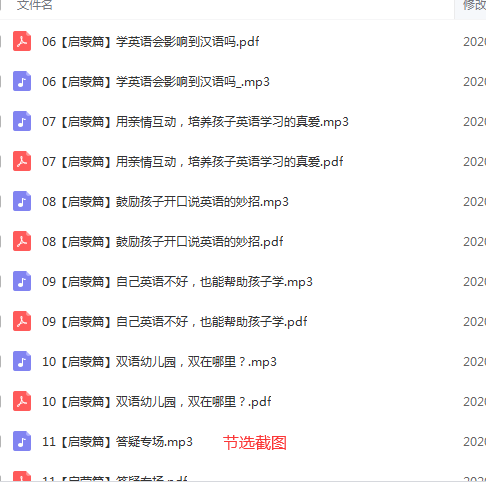The image size is (486, 486).
Task: Open 11 答疑专场.mp3 file name
Action: click(x=117, y=442)
